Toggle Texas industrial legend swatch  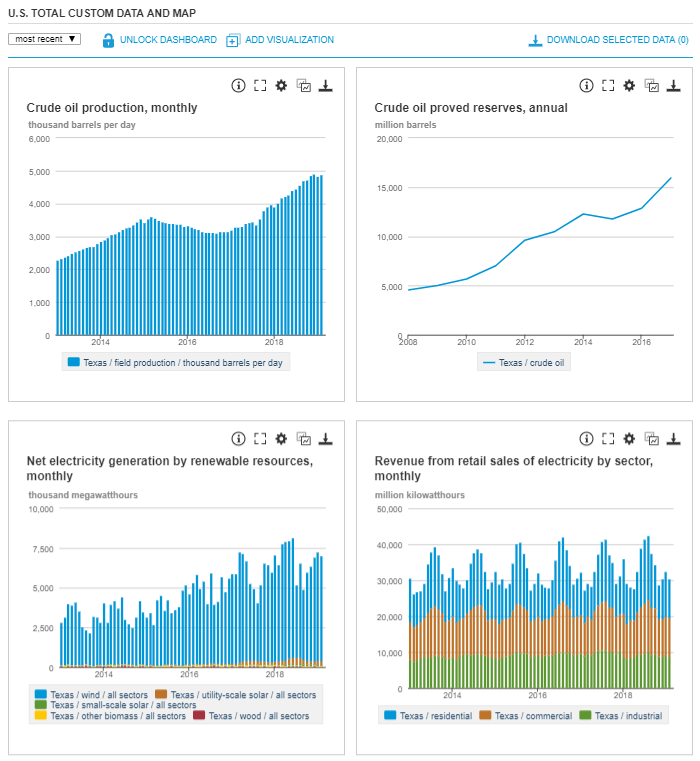pos(585,715)
